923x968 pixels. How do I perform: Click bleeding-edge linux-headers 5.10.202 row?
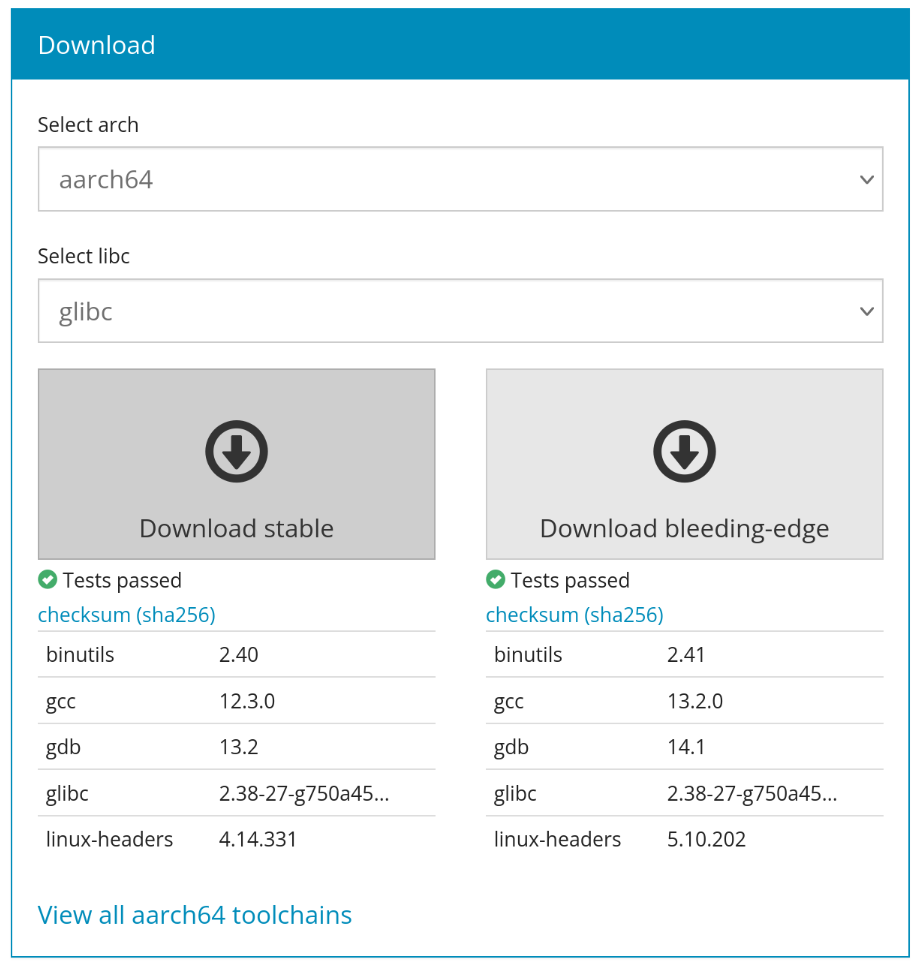(684, 839)
